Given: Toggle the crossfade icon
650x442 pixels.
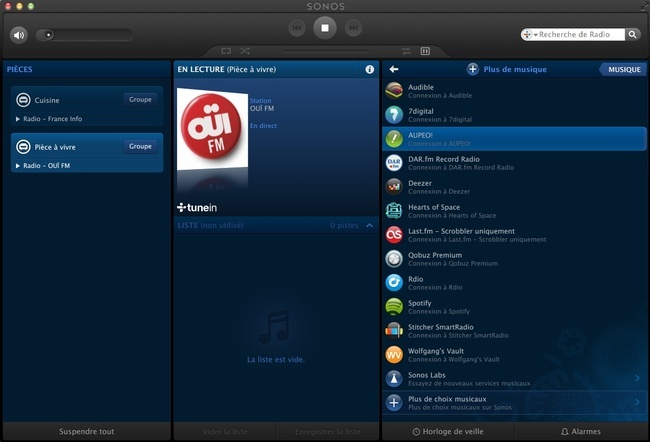Looking at the screenshot, I should coord(406,51).
